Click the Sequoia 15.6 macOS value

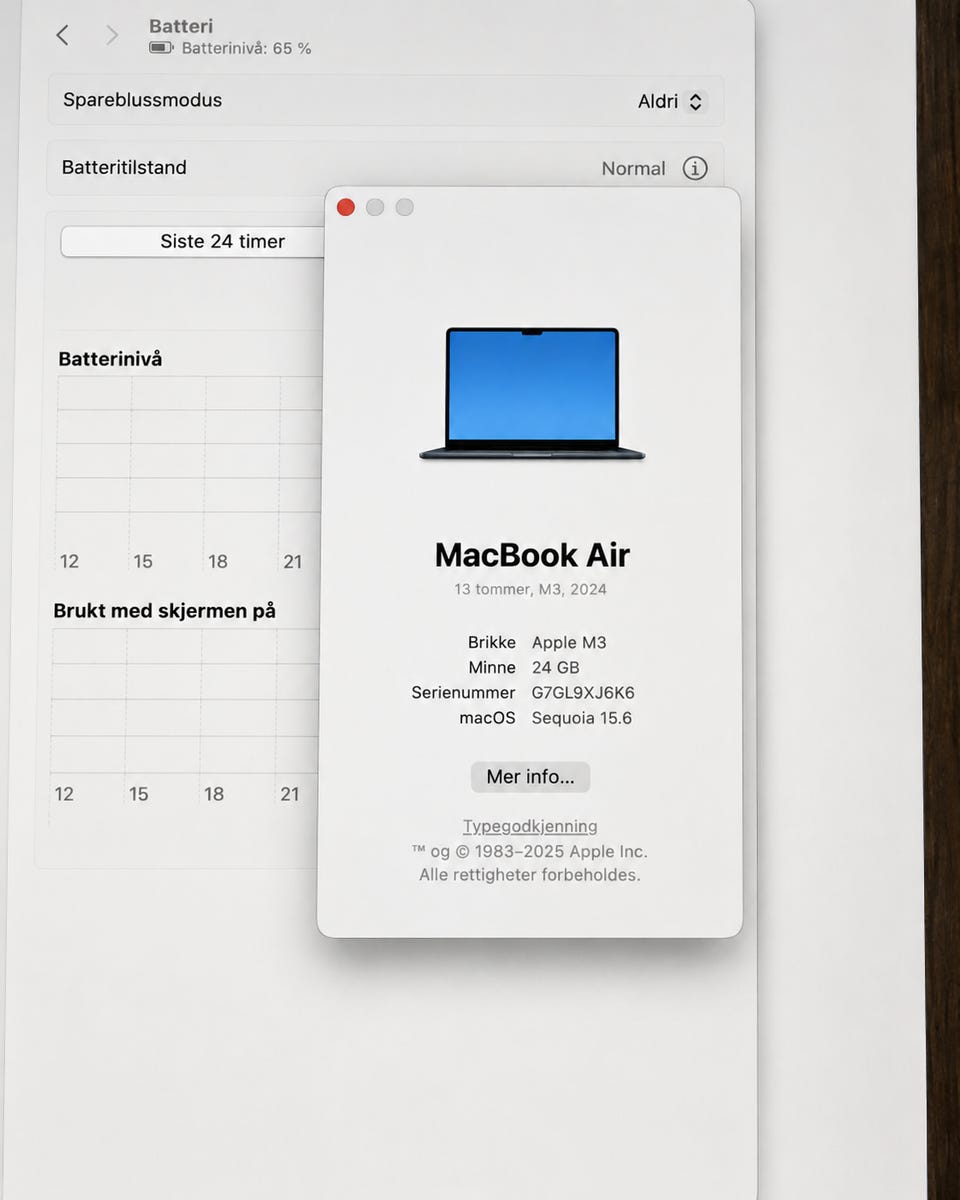[x=582, y=717]
